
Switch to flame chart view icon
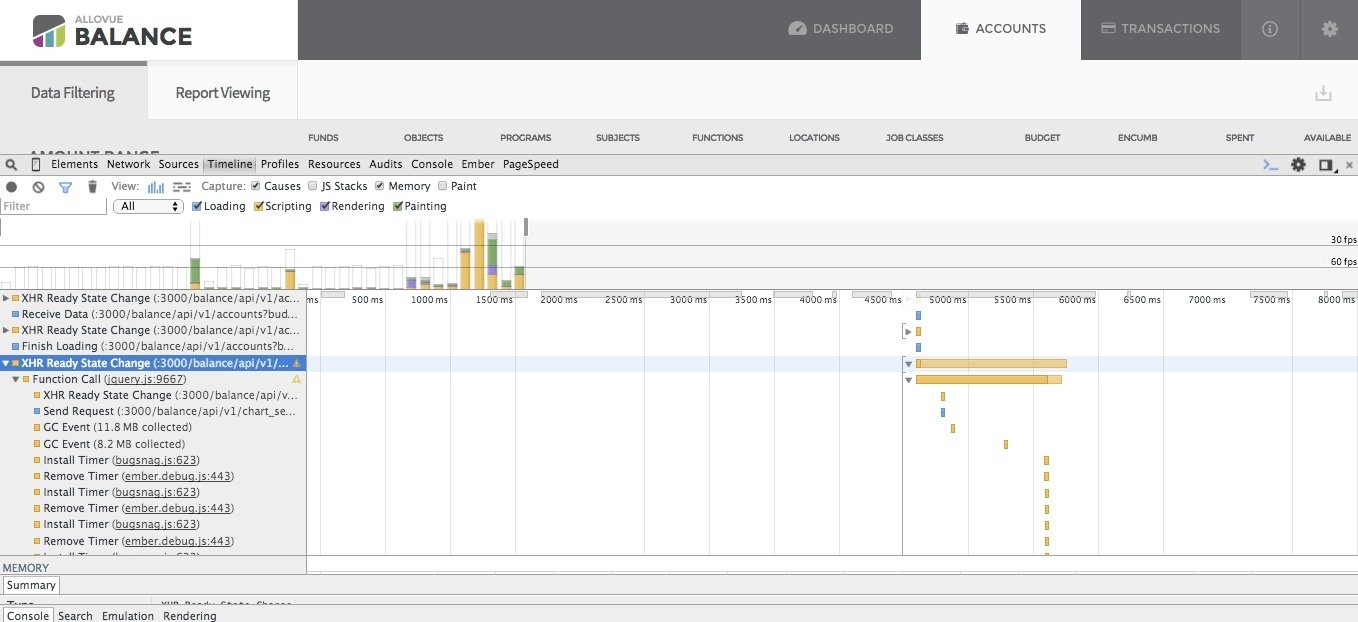(x=182, y=186)
